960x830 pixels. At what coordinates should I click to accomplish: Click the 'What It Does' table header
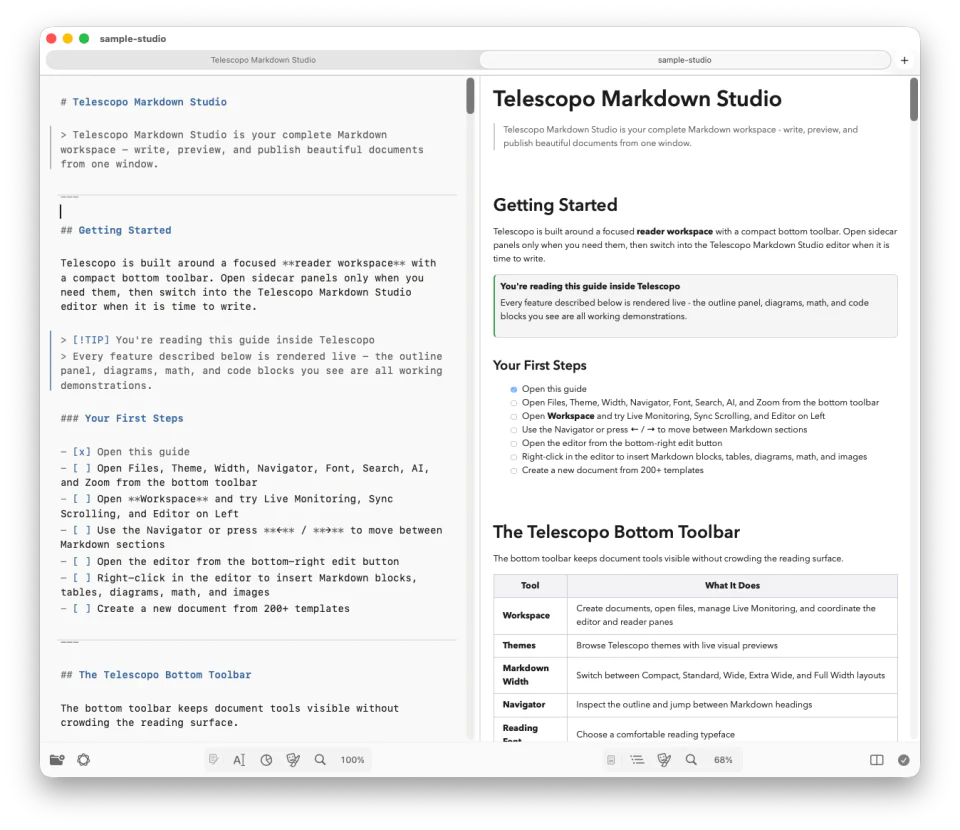(x=732, y=586)
